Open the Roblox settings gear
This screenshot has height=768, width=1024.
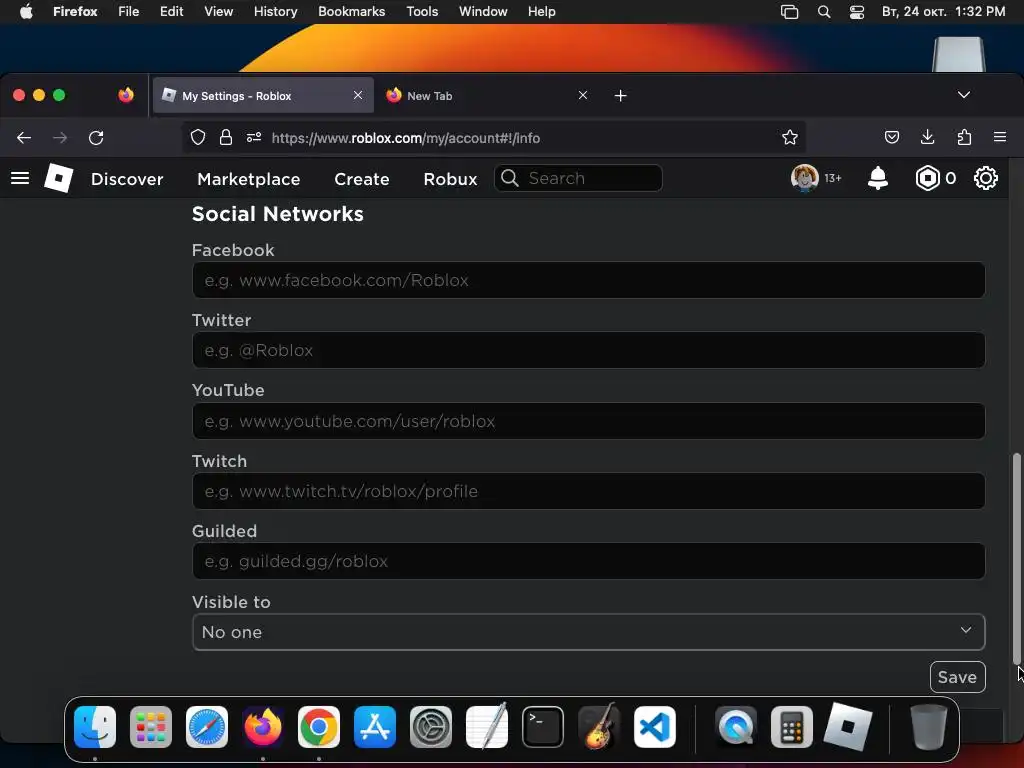[985, 178]
